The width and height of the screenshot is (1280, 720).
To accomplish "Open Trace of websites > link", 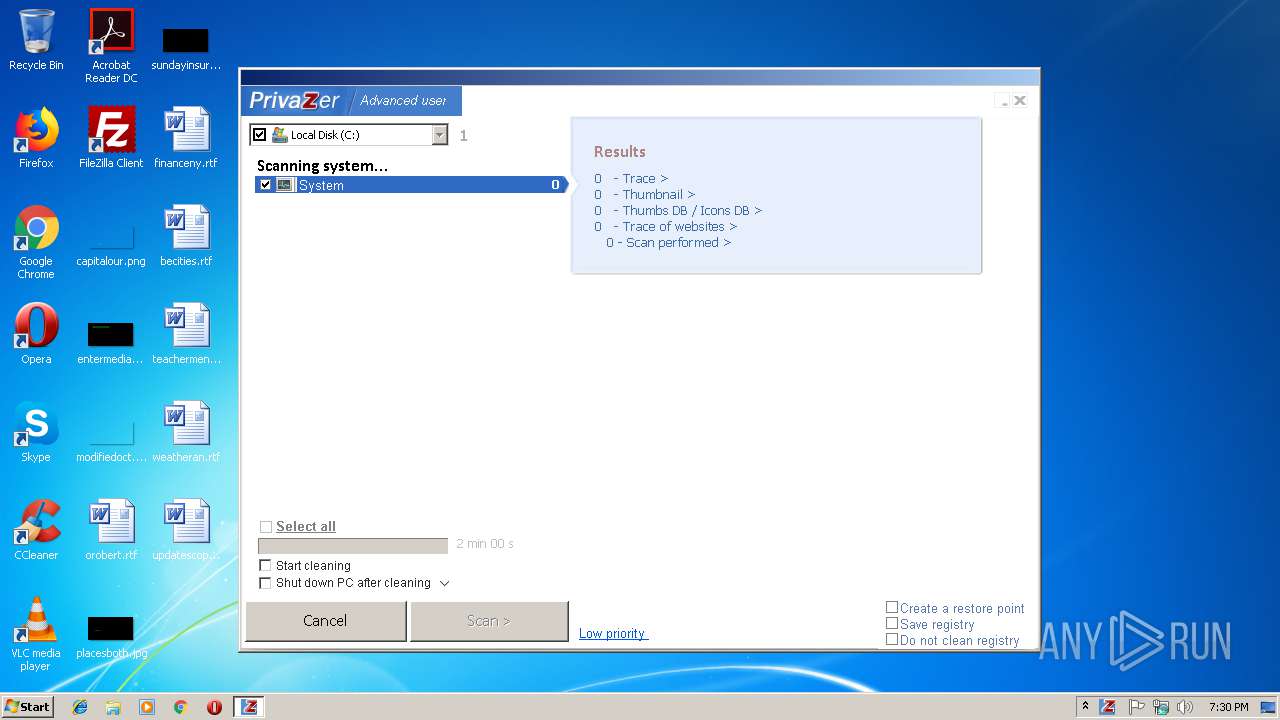I will 680,227.
